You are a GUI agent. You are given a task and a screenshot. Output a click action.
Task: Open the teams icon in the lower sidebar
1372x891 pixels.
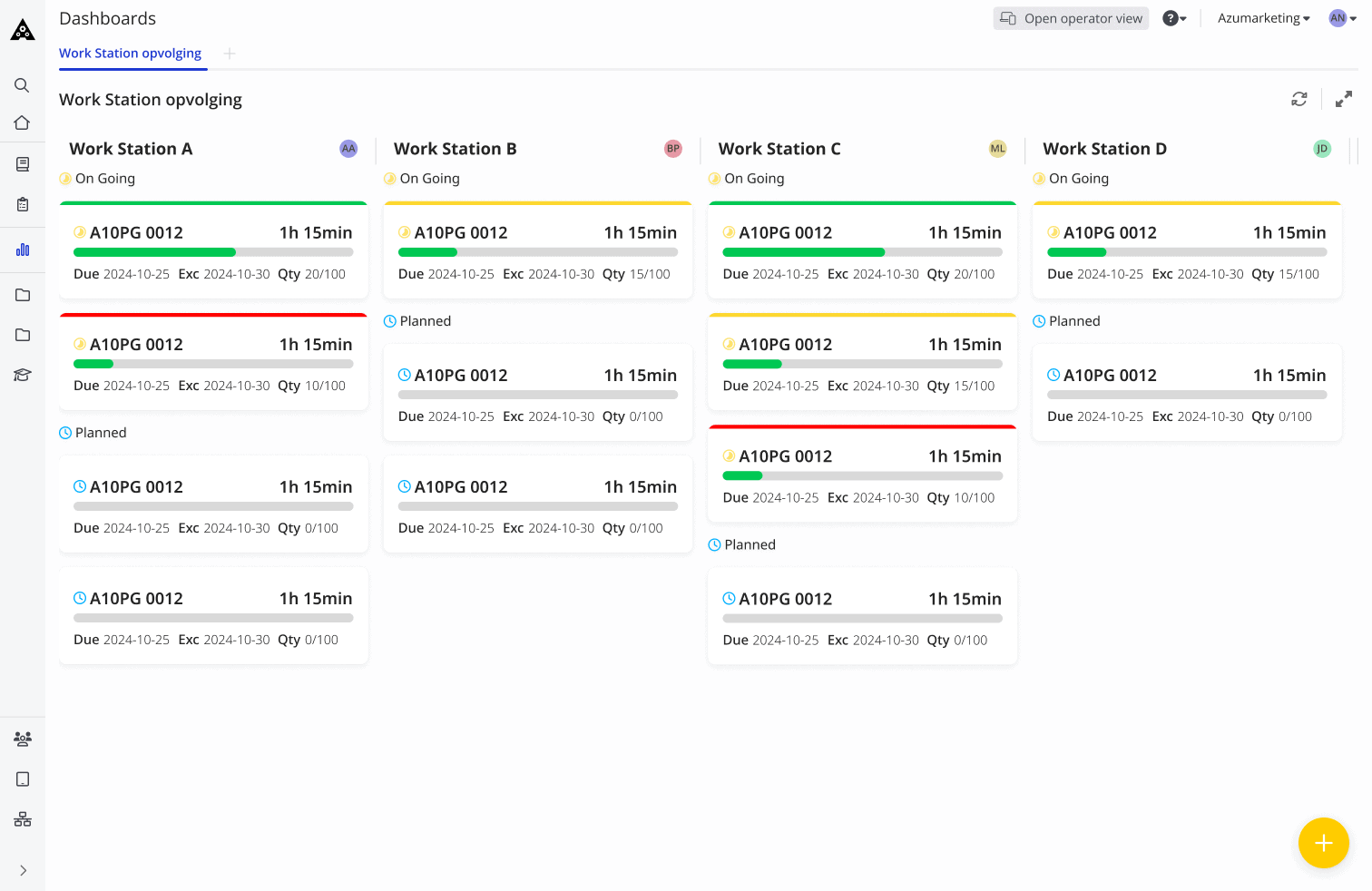pos(22,739)
